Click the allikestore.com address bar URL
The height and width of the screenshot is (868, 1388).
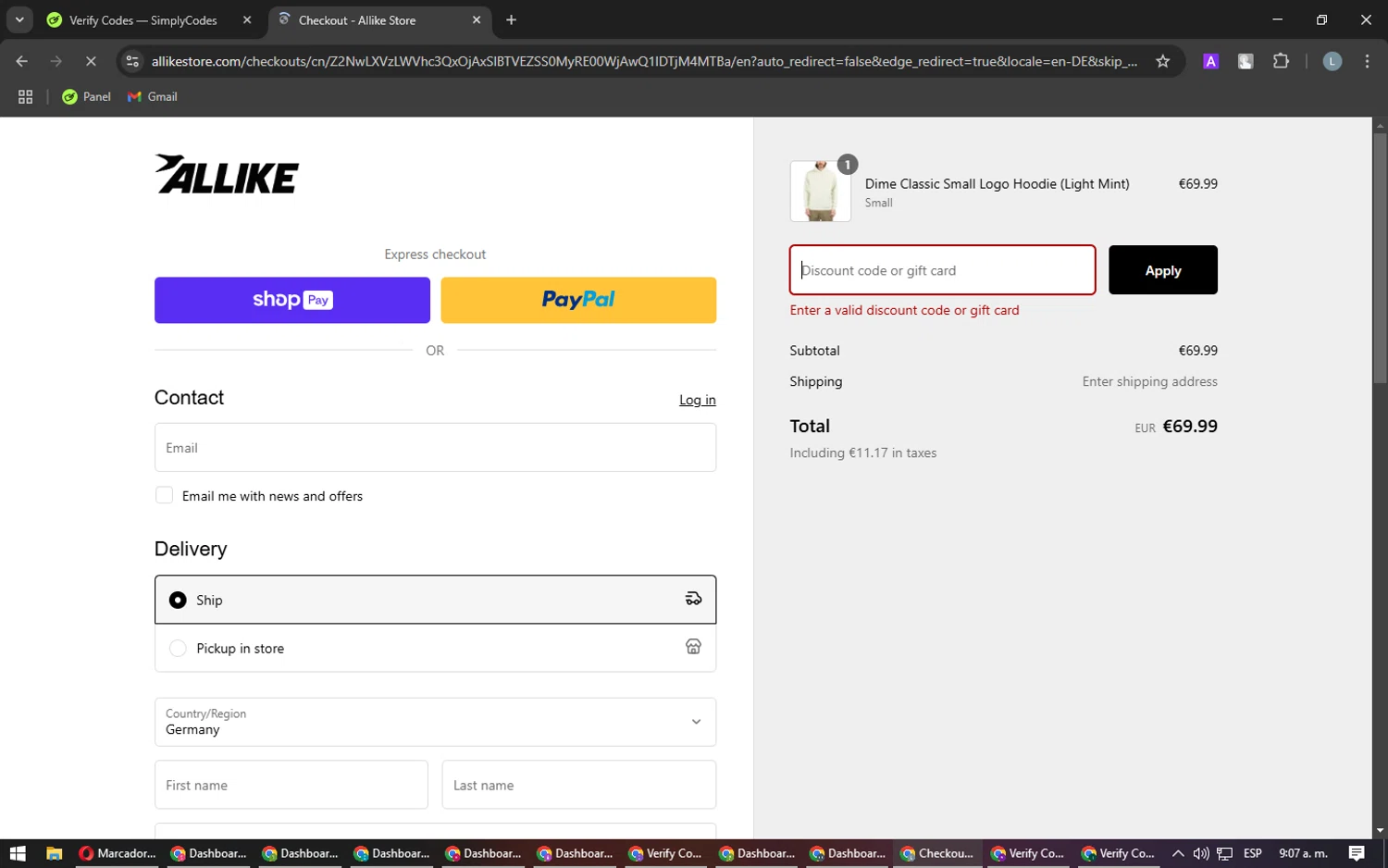(644, 61)
